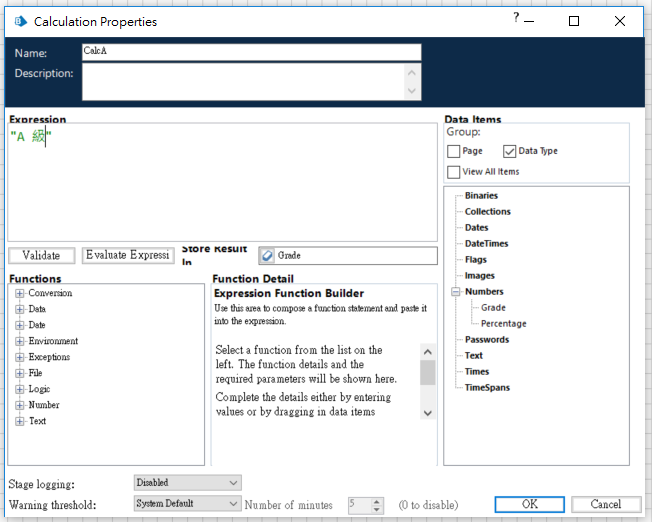The image size is (652, 522).
Task: Click the Function Detail scroll up arrow
Action: (x=427, y=352)
